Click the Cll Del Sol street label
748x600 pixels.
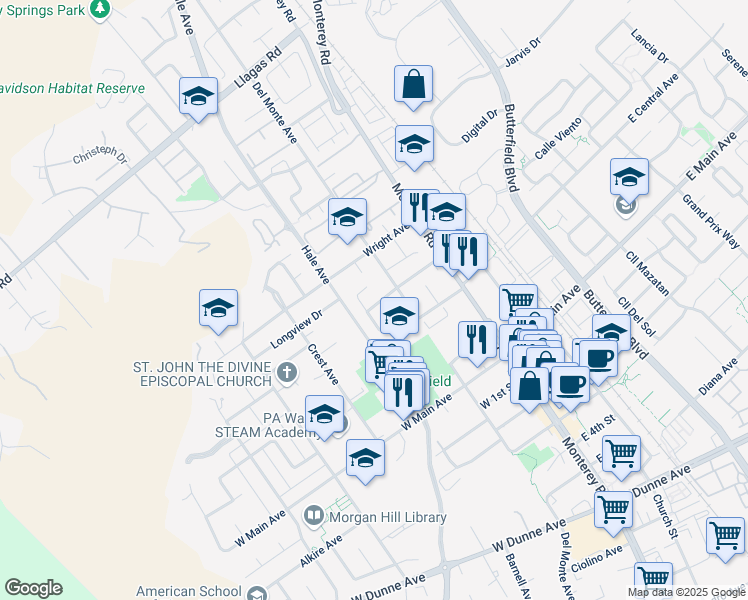tap(636, 316)
